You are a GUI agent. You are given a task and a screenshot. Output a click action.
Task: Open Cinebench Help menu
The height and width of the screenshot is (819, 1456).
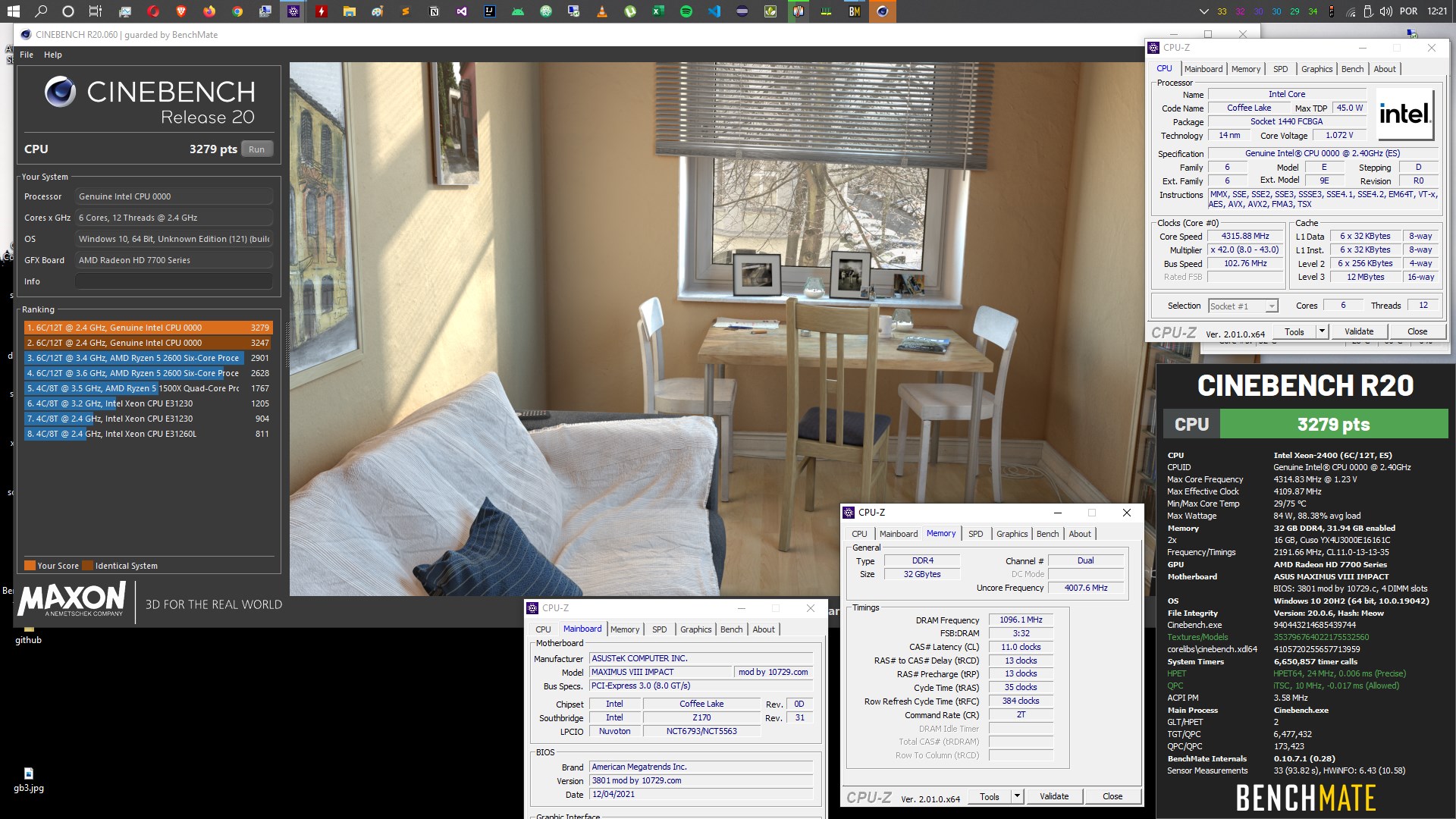pos(53,55)
